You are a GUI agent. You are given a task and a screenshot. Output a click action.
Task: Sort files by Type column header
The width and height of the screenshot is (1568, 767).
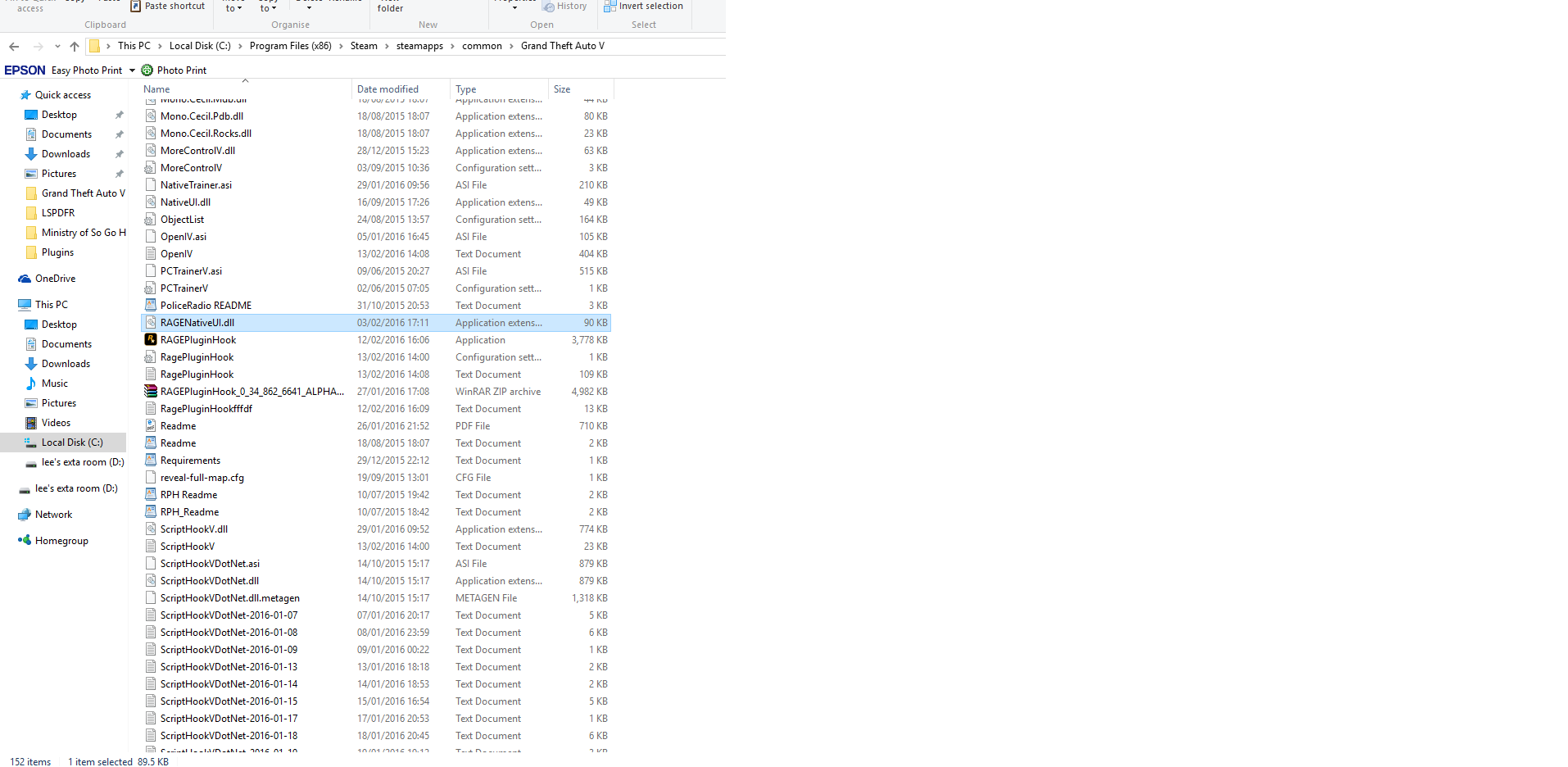point(465,89)
